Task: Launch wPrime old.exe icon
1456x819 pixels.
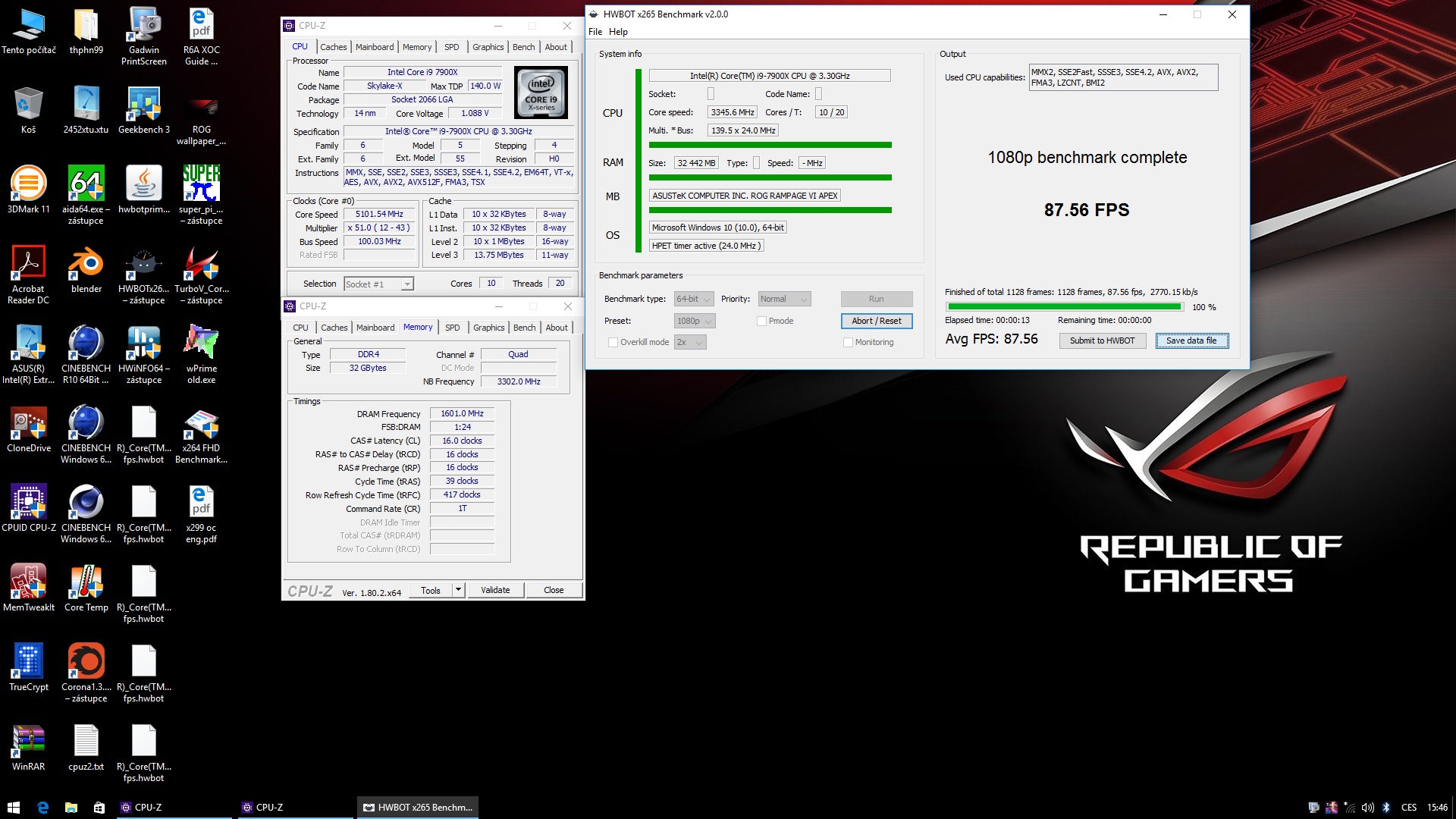Action: [201, 355]
